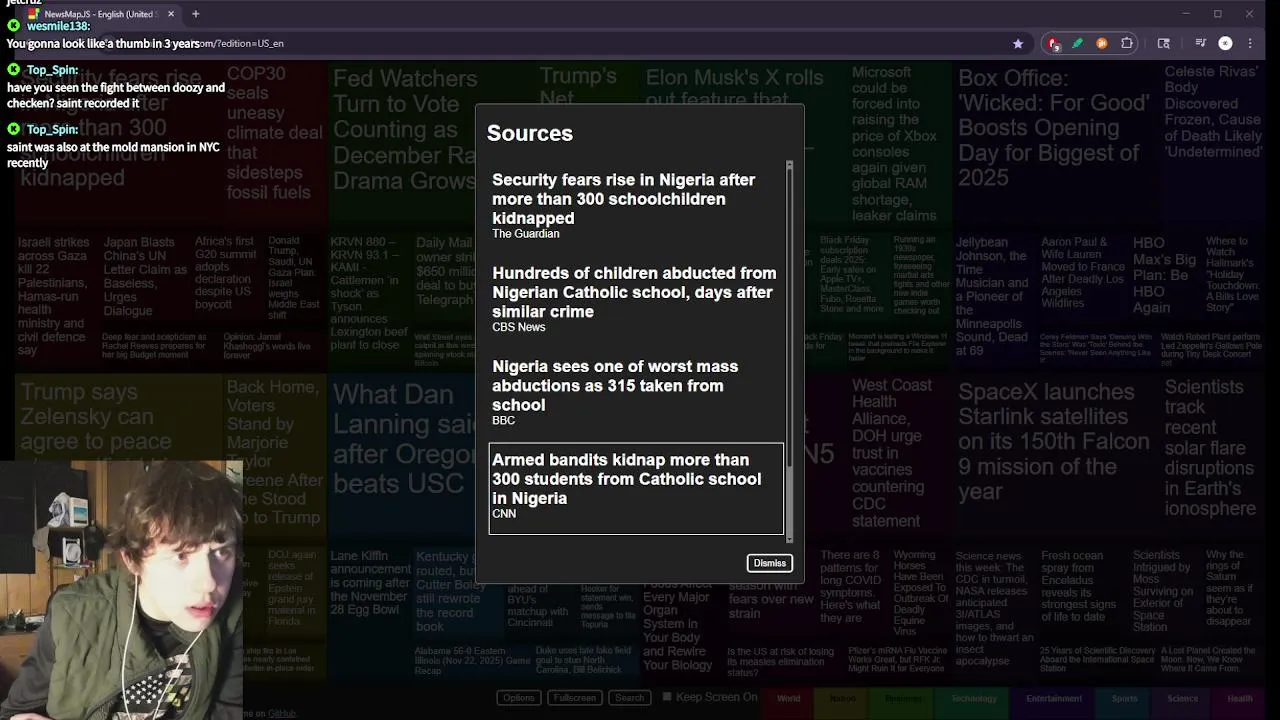Select the Sports category filter

[x=1124, y=698]
